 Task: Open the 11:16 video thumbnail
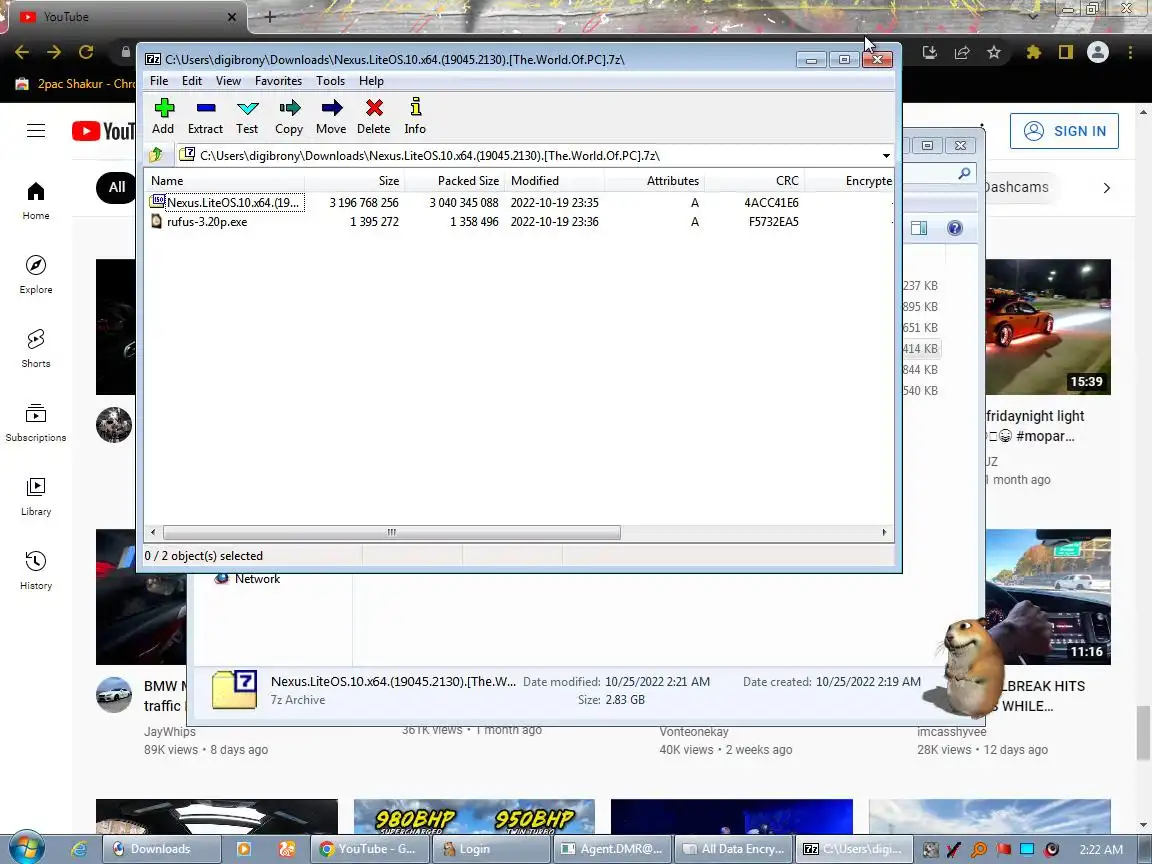1048,597
